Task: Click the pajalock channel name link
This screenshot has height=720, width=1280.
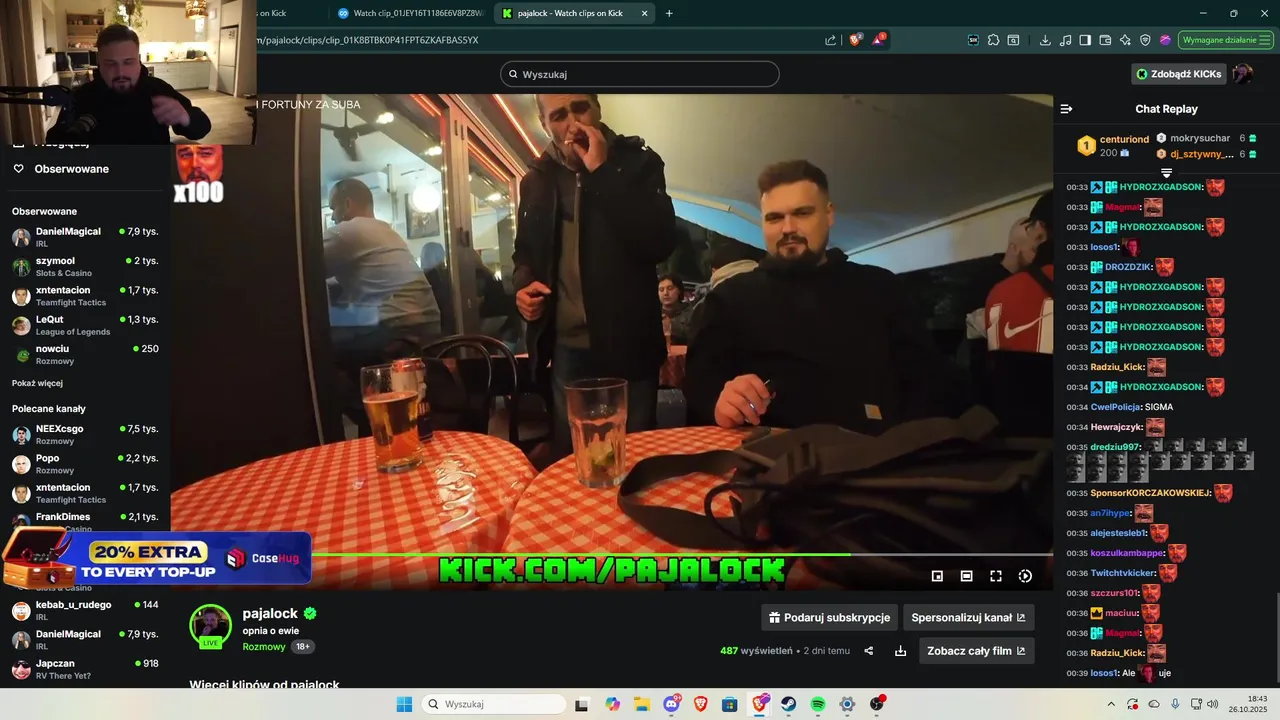Action: click(270, 613)
